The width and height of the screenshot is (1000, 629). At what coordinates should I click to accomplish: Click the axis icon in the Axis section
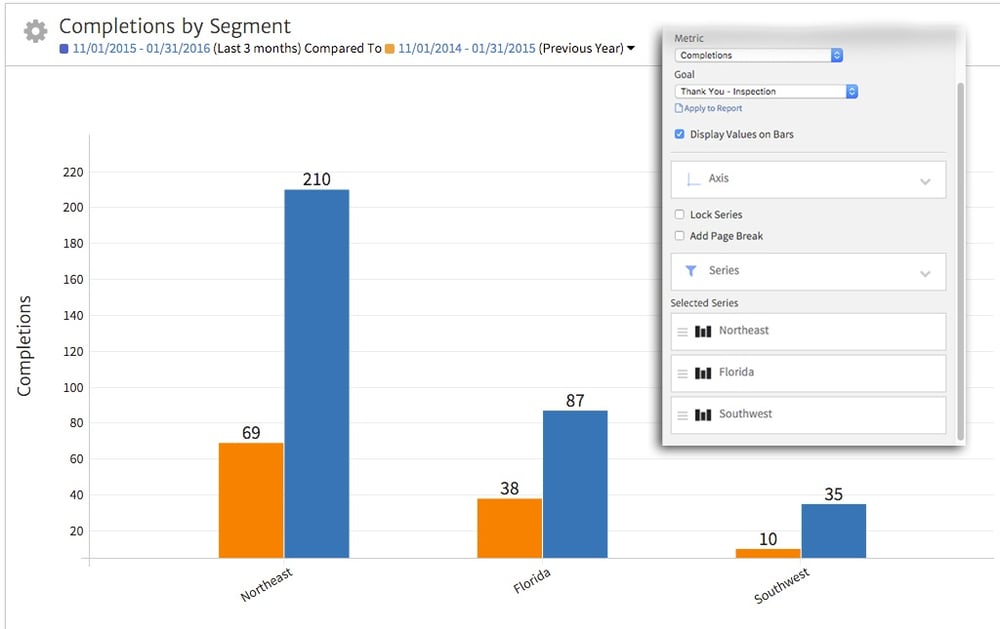pos(692,178)
